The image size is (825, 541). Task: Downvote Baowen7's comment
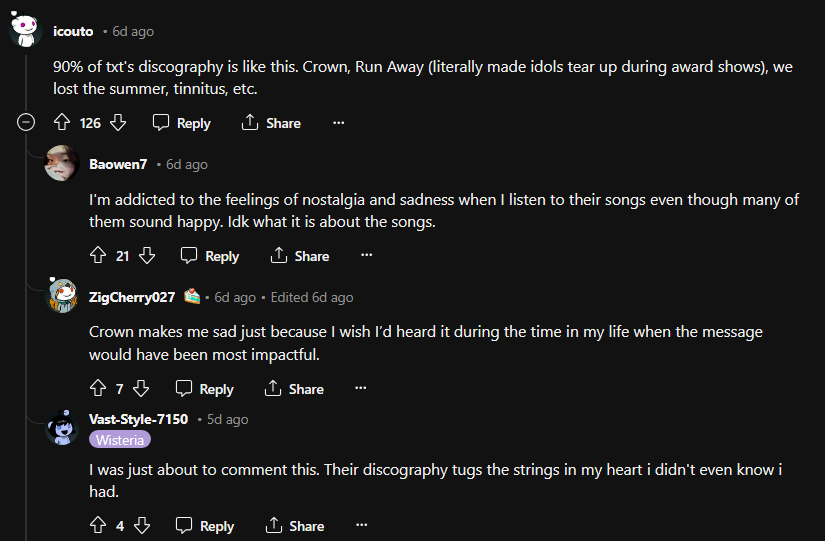click(x=147, y=256)
